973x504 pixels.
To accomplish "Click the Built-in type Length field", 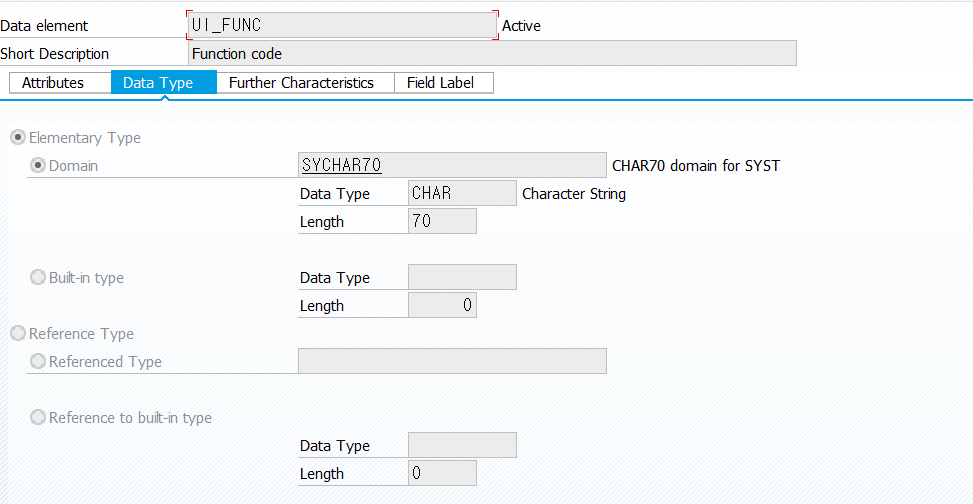I will [442, 306].
